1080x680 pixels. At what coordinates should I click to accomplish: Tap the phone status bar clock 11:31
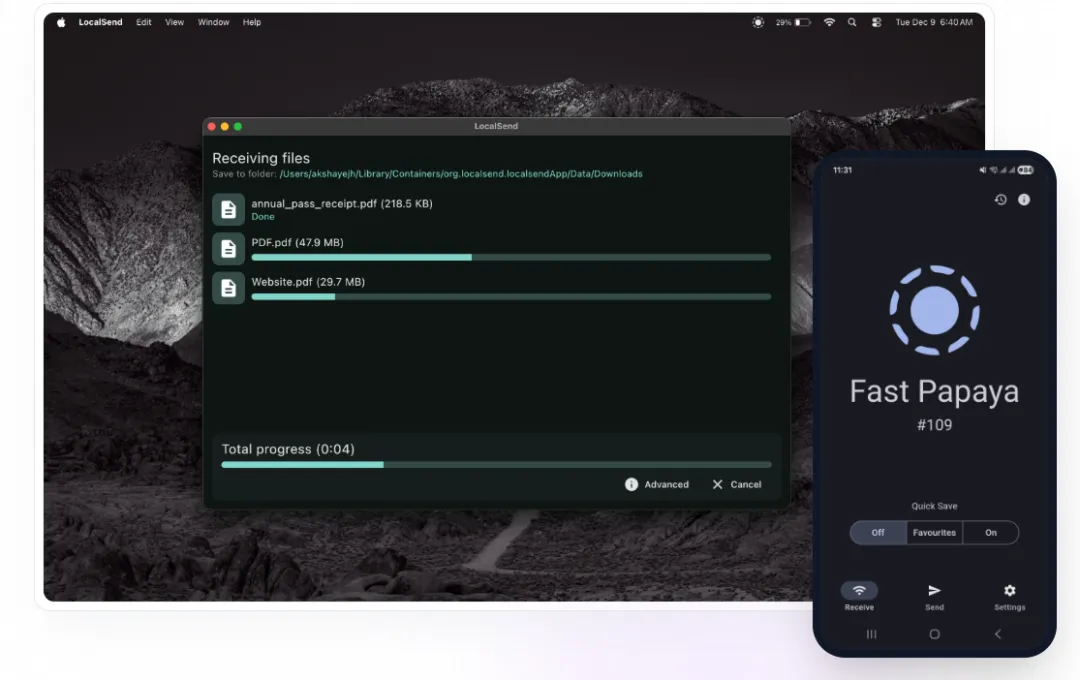pos(842,170)
